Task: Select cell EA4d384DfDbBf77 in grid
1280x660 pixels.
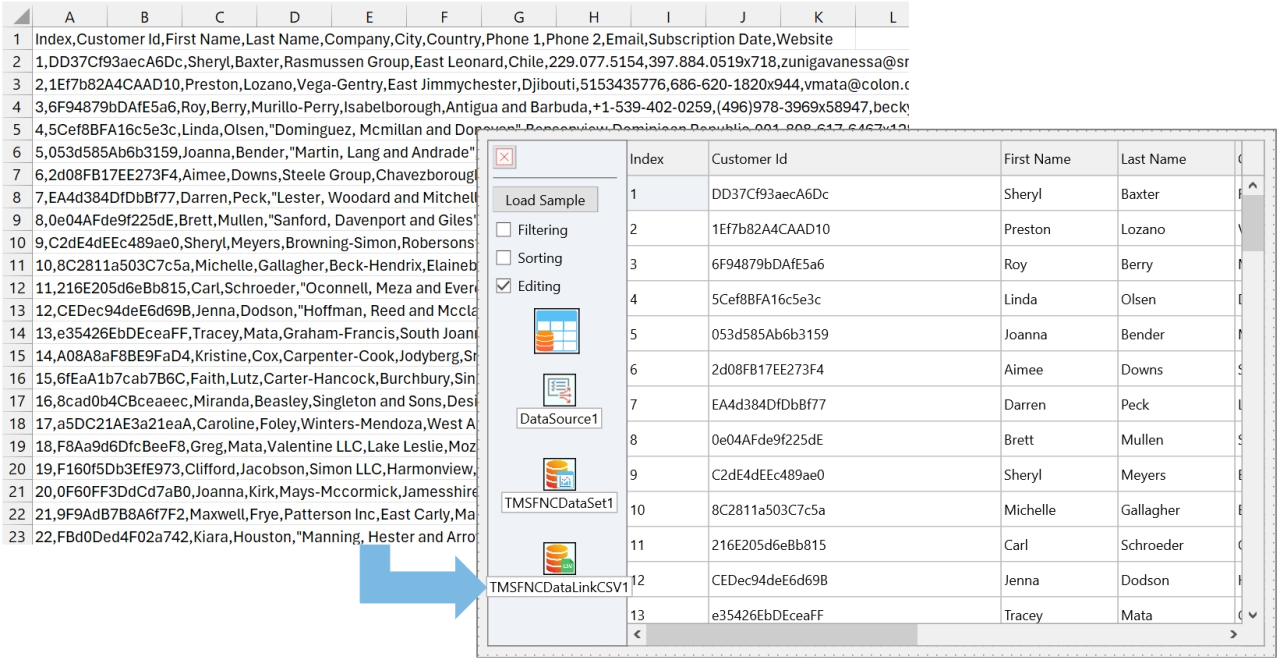Action: point(854,405)
